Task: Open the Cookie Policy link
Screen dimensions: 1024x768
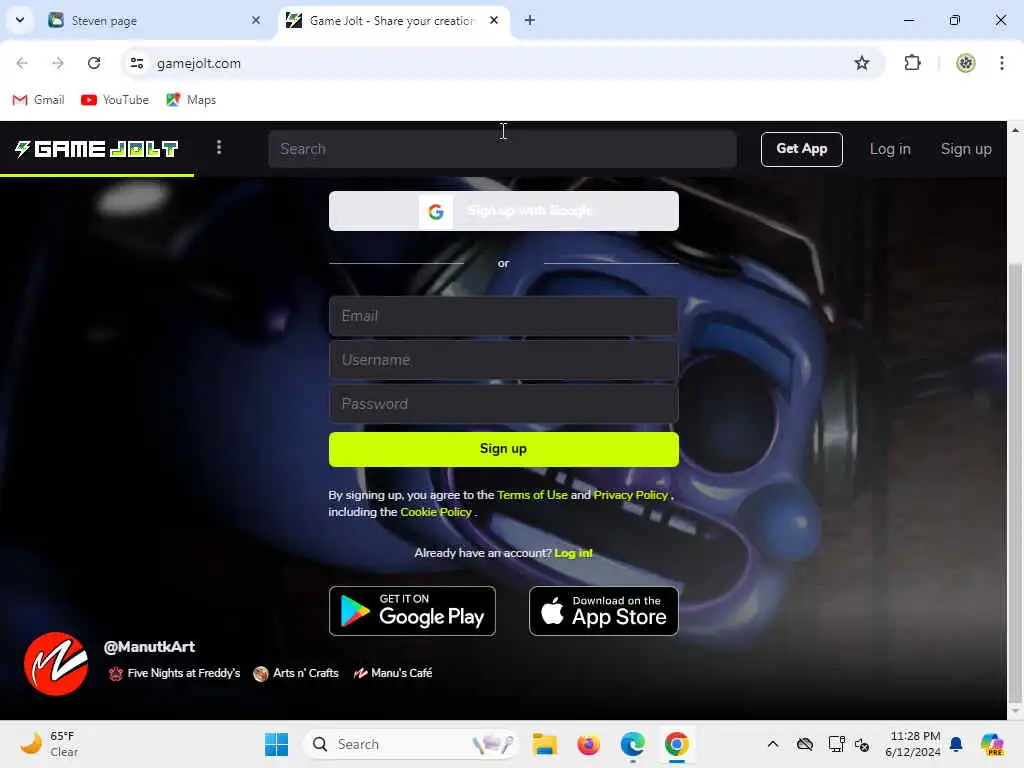Action: (436, 512)
